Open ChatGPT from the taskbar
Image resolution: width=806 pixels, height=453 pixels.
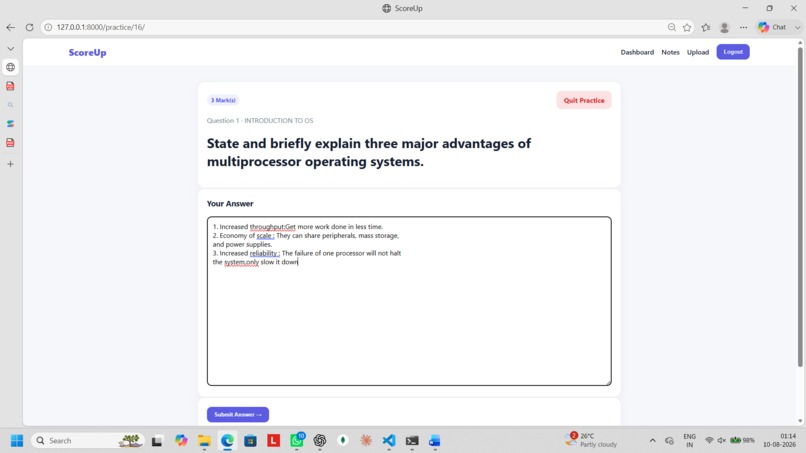(x=320, y=441)
